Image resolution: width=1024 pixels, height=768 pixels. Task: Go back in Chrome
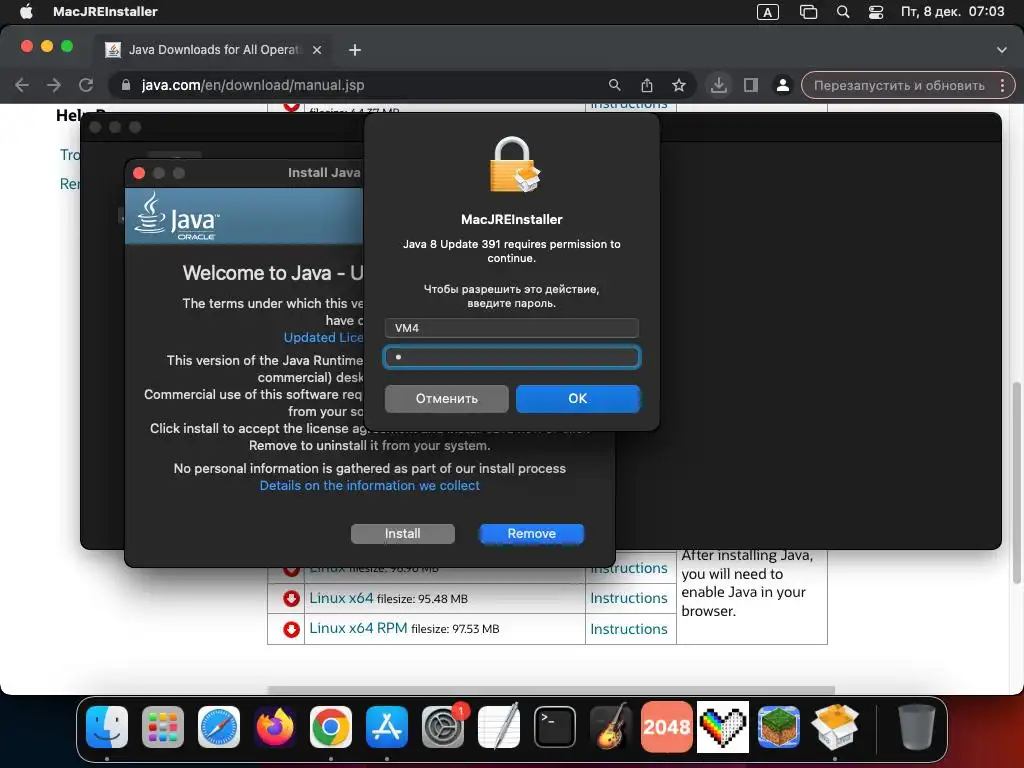tap(22, 85)
